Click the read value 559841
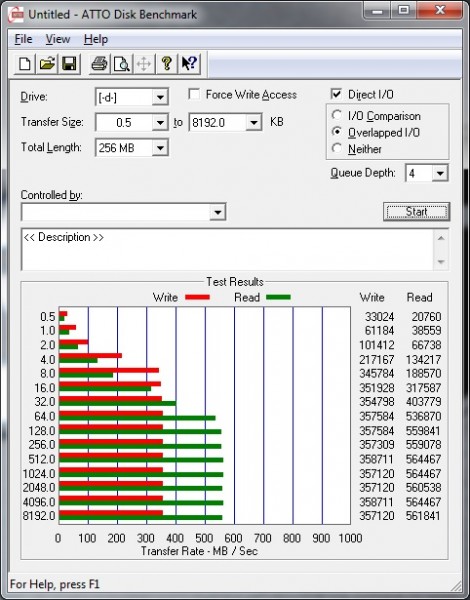The width and height of the screenshot is (470, 600). point(423,431)
